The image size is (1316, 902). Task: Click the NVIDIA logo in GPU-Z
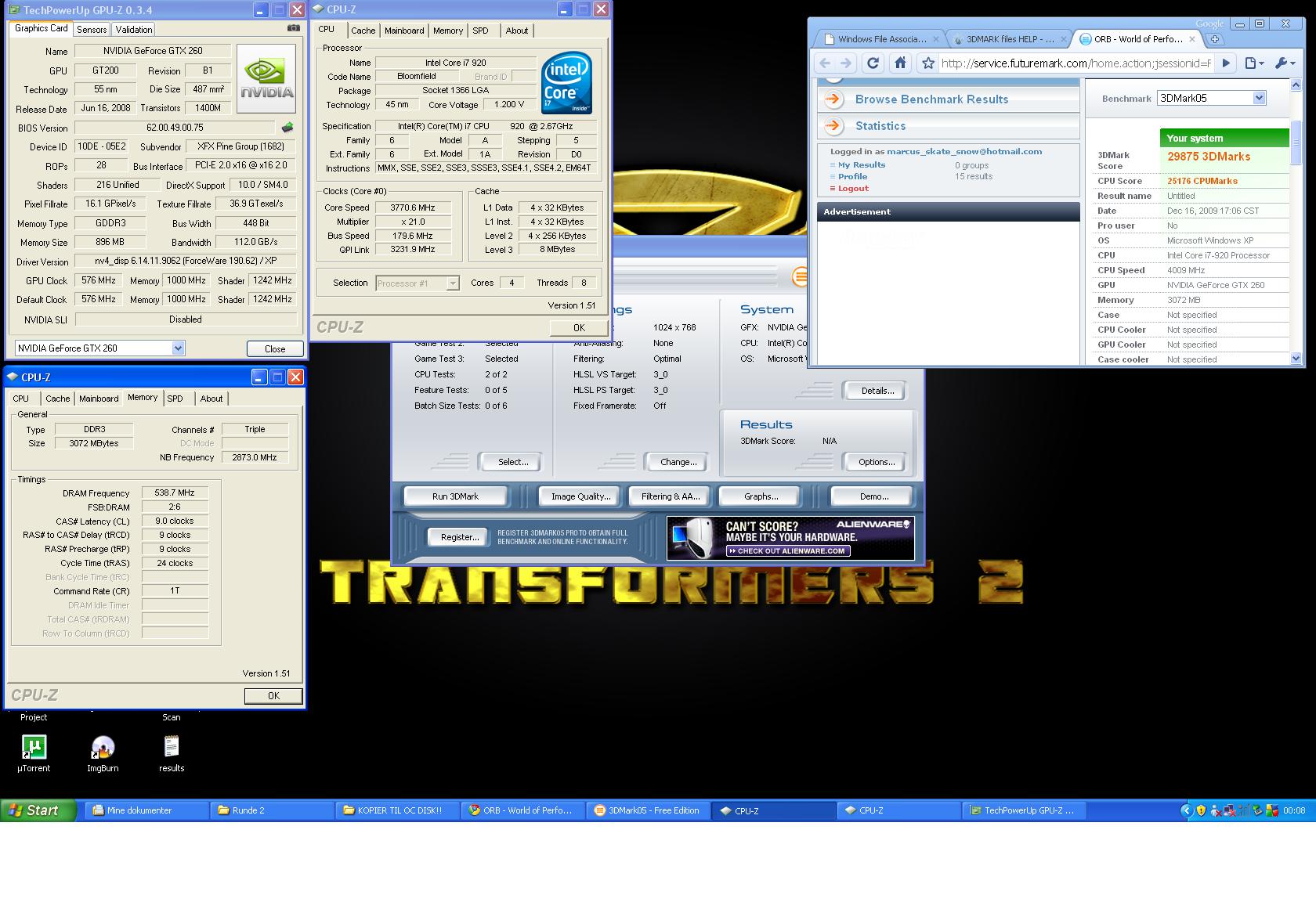click(266, 78)
